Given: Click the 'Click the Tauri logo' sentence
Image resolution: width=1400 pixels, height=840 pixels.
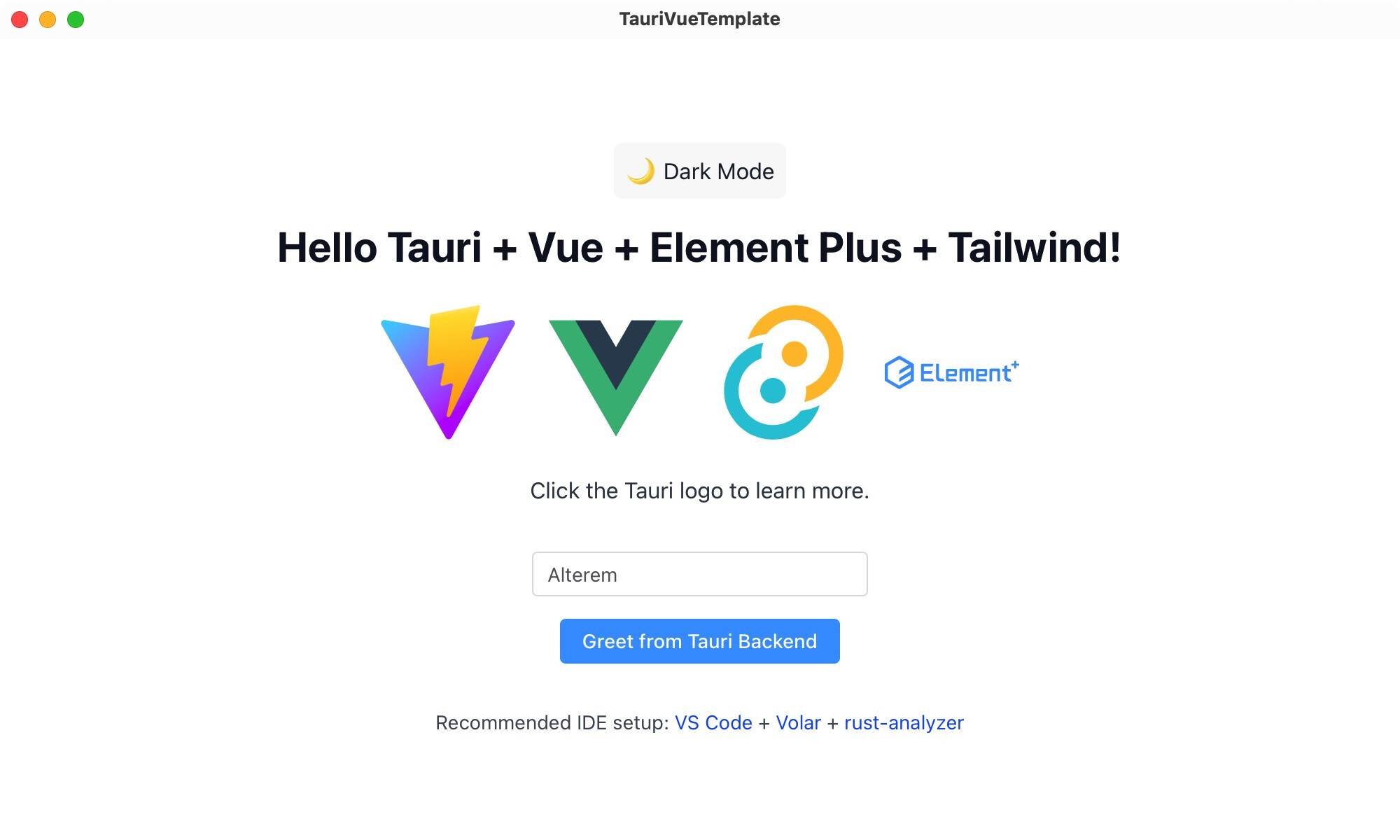Looking at the screenshot, I should pyautogui.click(x=700, y=491).
